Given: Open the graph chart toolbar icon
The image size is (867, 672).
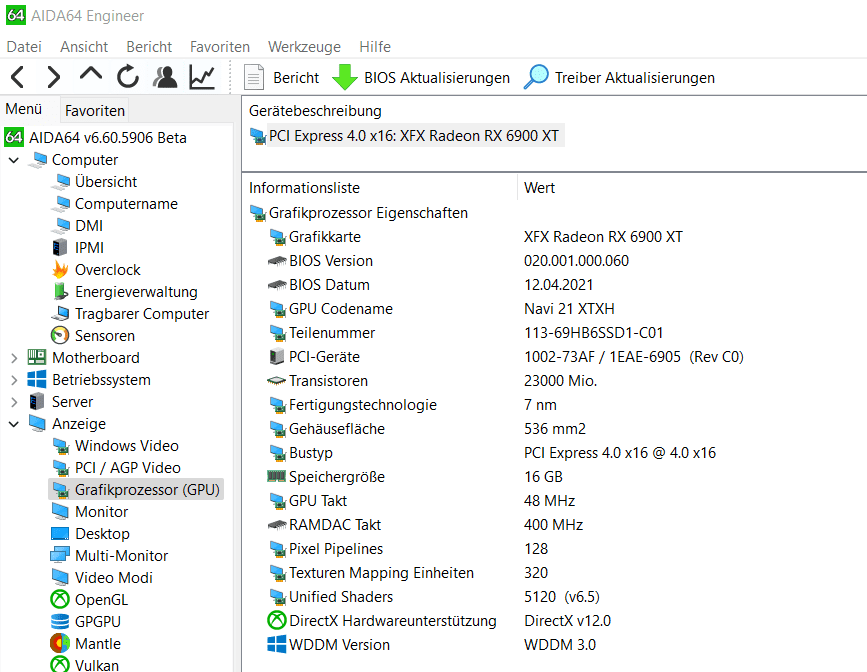Looking at the screenshot, I should 202,77.
